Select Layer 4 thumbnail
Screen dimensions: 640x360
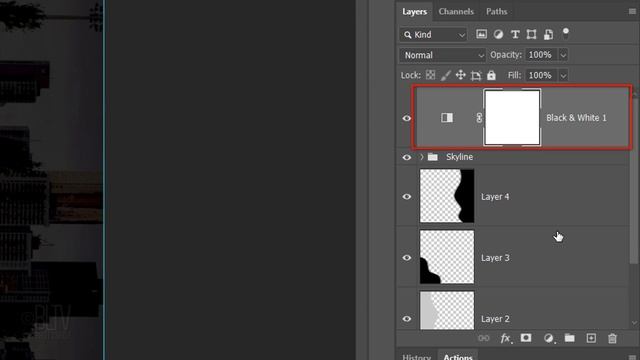click(447, 196)
